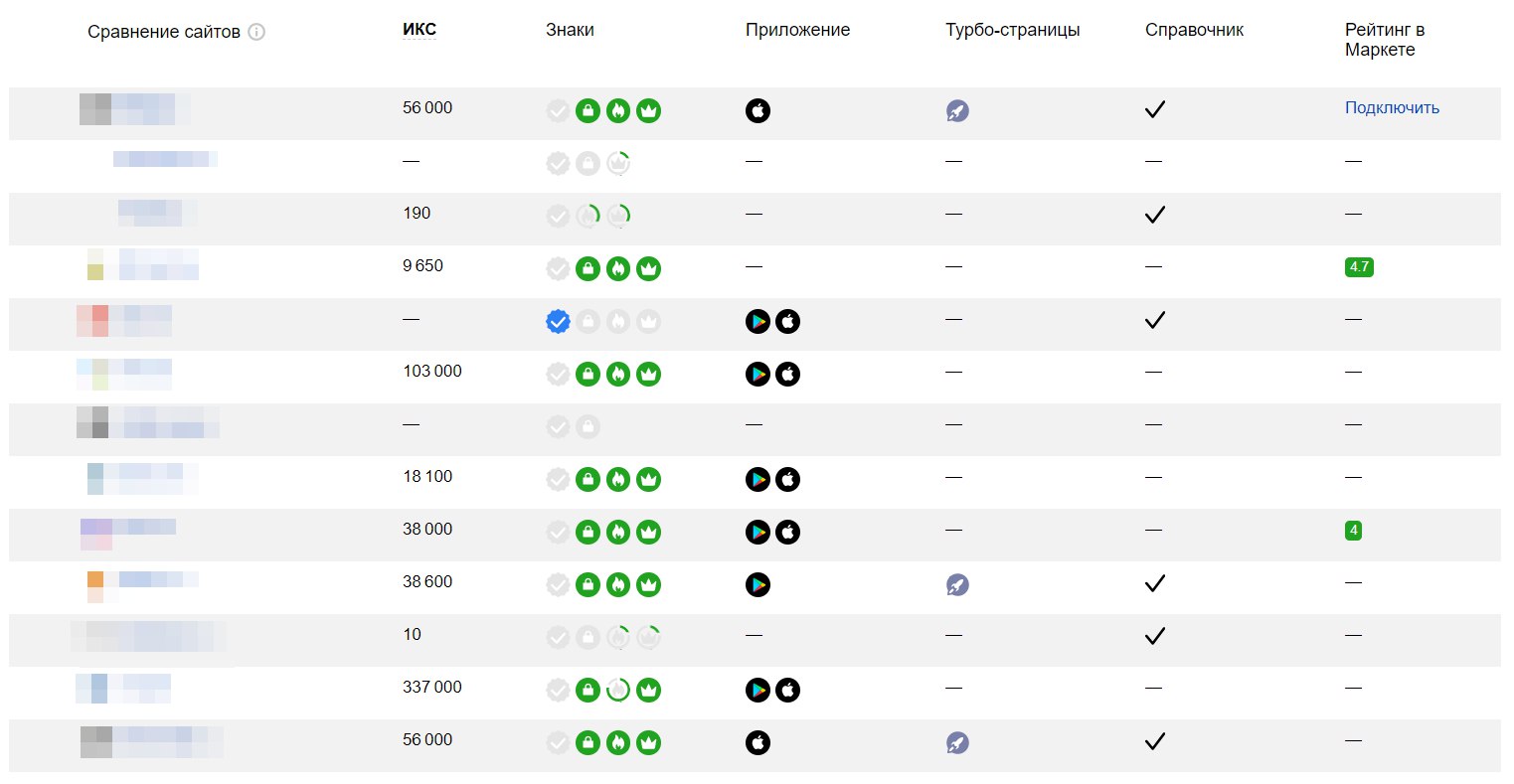Click the blue verified badge icon
The height and width of the screenshot is (784, 1514).
pyautogui.click(x=559, y=321)
